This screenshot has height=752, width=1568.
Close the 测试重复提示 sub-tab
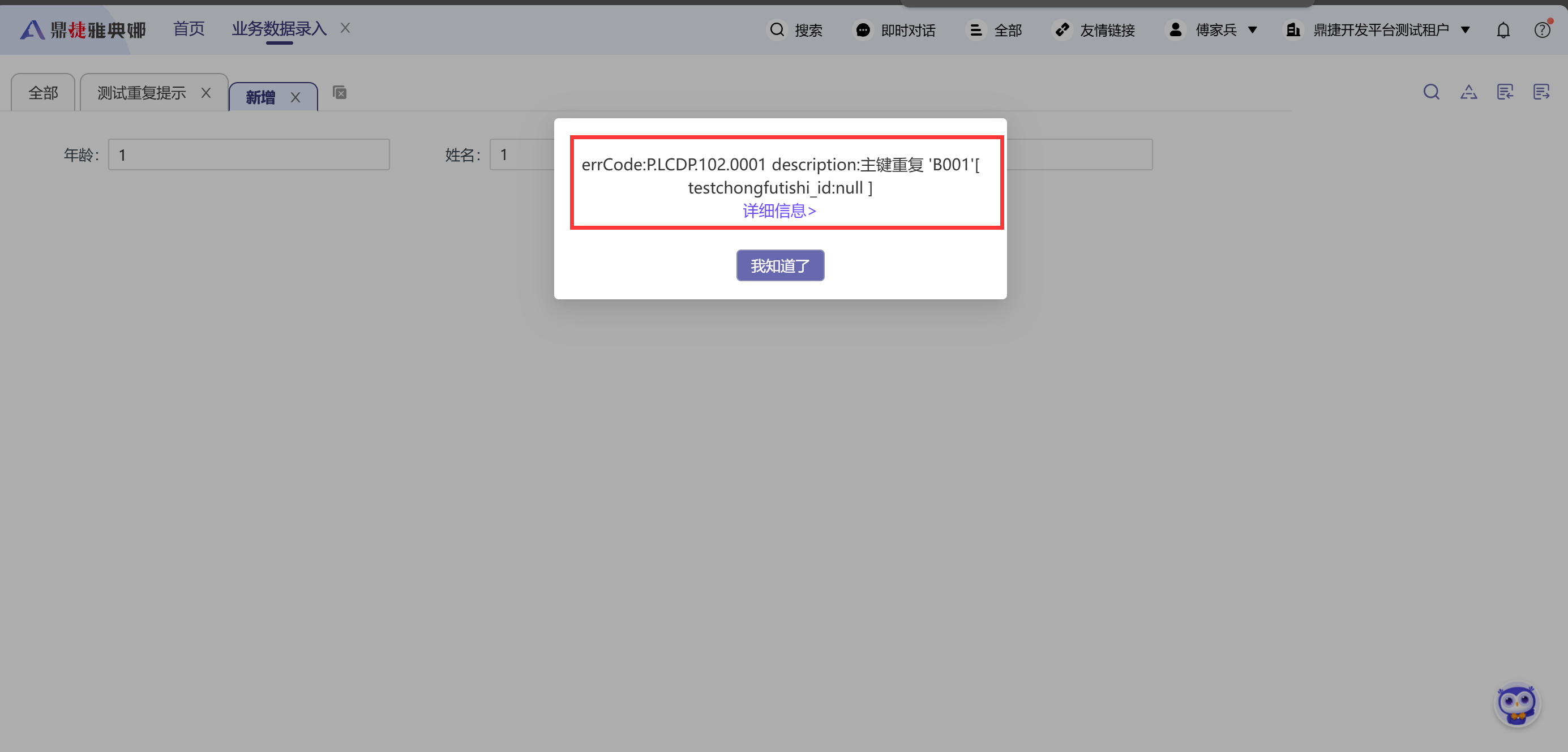click(205, 92)
